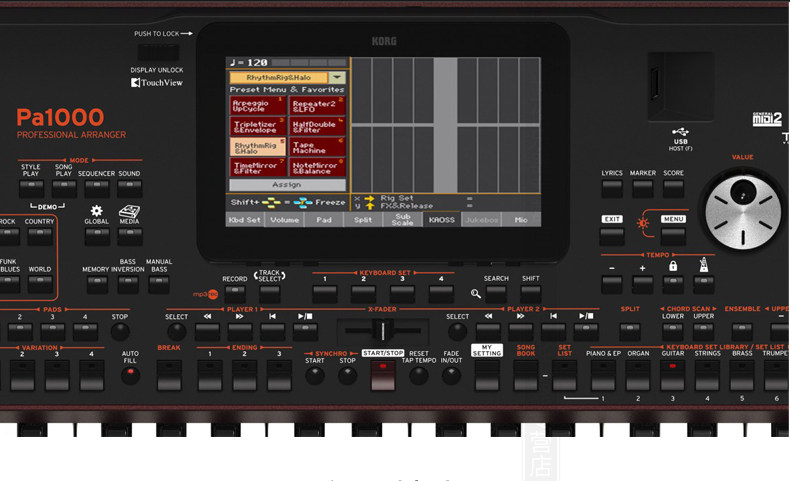Select Keyboard Set button 3
This screenshot has height=481, width=790.
tap(402, 294)
